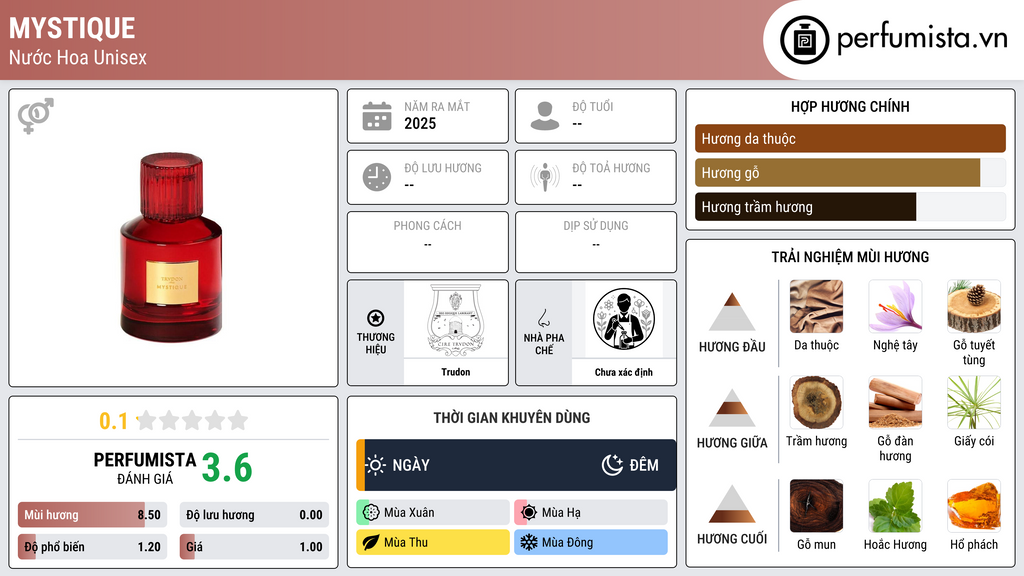
Task: Click the sun icon beside Ngày
Action: pyautogui.click(x=376, y=465)
